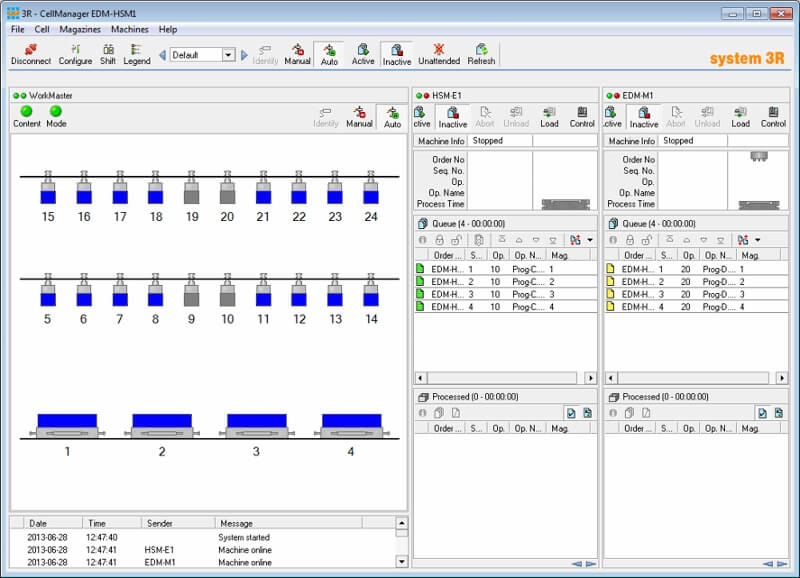Click HSM-E1 queue Order column header
800x578 pixels.
point(447,255)
